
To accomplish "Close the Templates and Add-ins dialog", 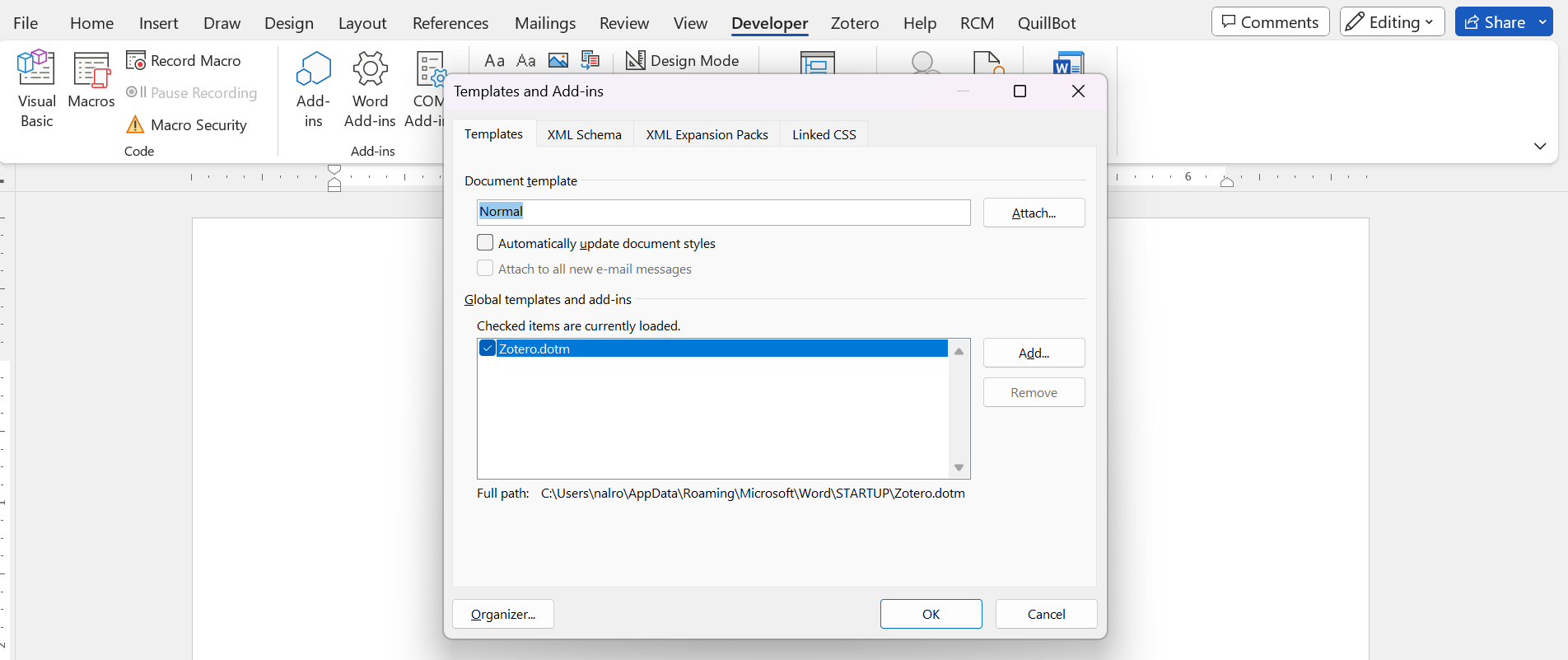I will point(1078,91).
